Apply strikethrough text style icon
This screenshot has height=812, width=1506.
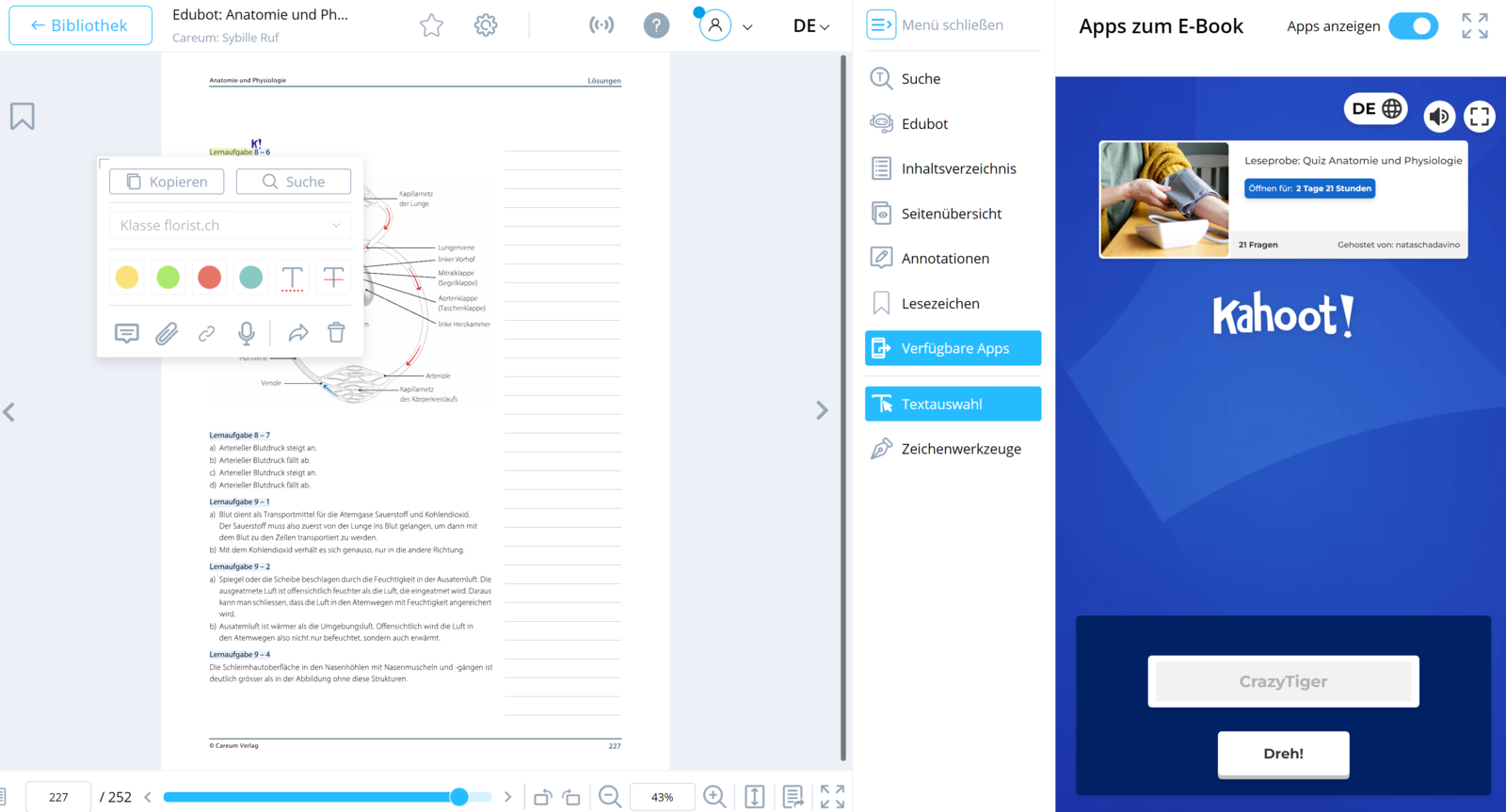click(334, 278)
